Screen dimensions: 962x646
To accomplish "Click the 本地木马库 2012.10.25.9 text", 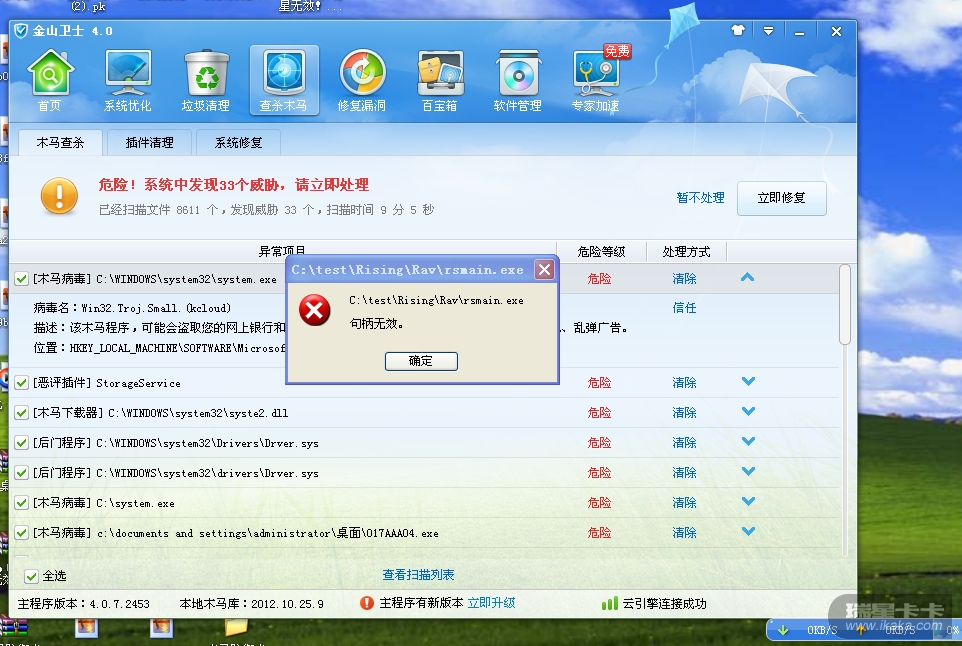I will 252,604.
